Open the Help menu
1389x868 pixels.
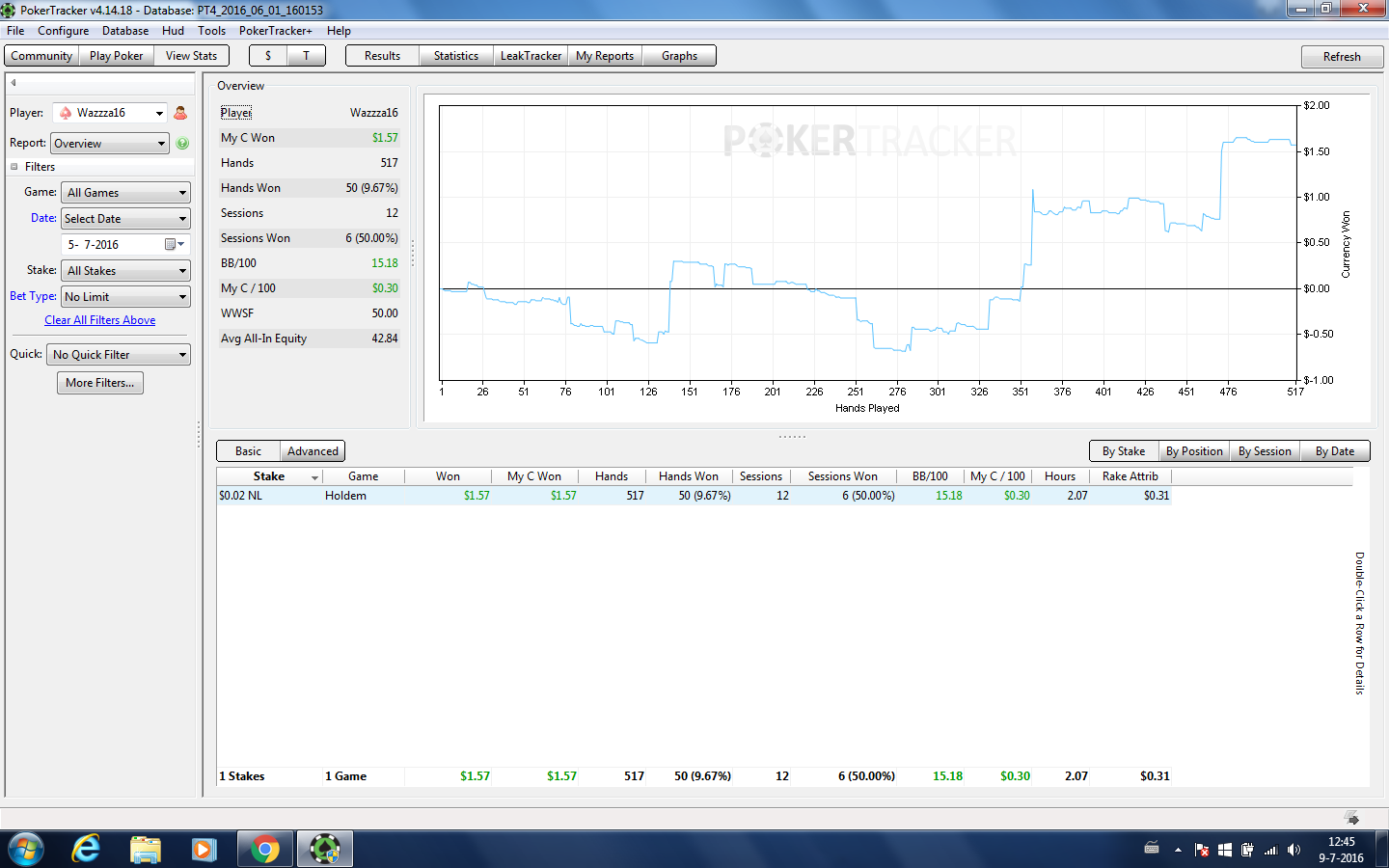(339, 31)
